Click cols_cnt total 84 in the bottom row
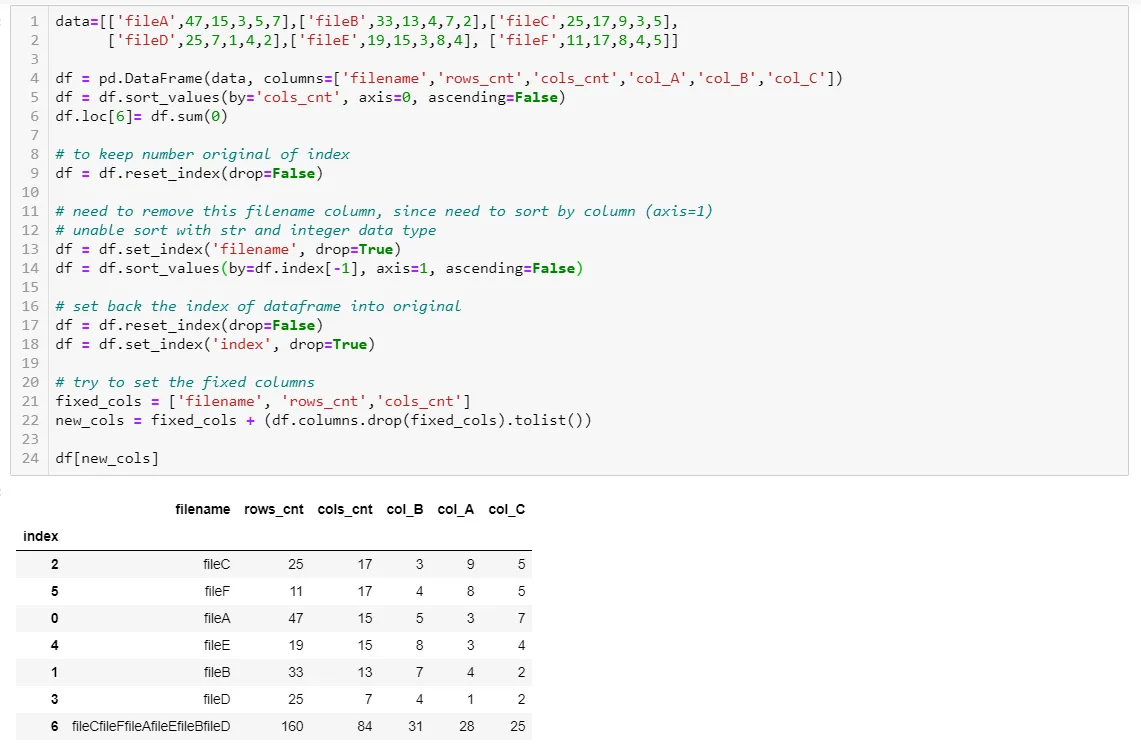Screen dimensions: 1141x749 (x=365, y=726)
